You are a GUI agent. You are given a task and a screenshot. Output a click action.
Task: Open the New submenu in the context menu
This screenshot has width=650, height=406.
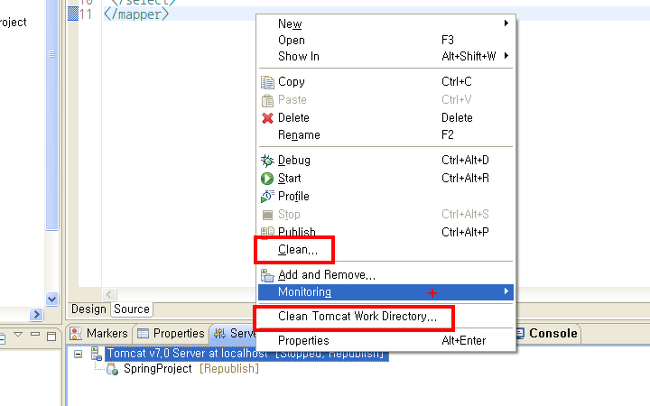pos(386,24)
